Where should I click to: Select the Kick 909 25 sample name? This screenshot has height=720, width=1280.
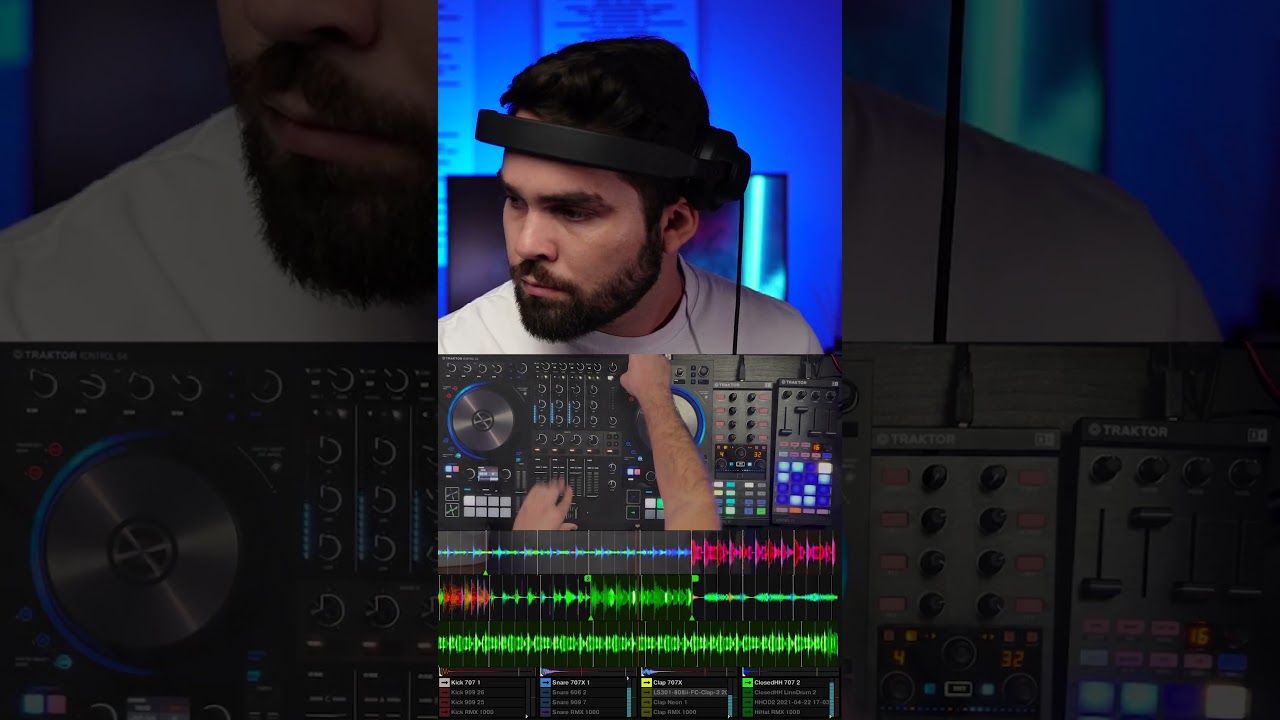(x=468, y=702)
